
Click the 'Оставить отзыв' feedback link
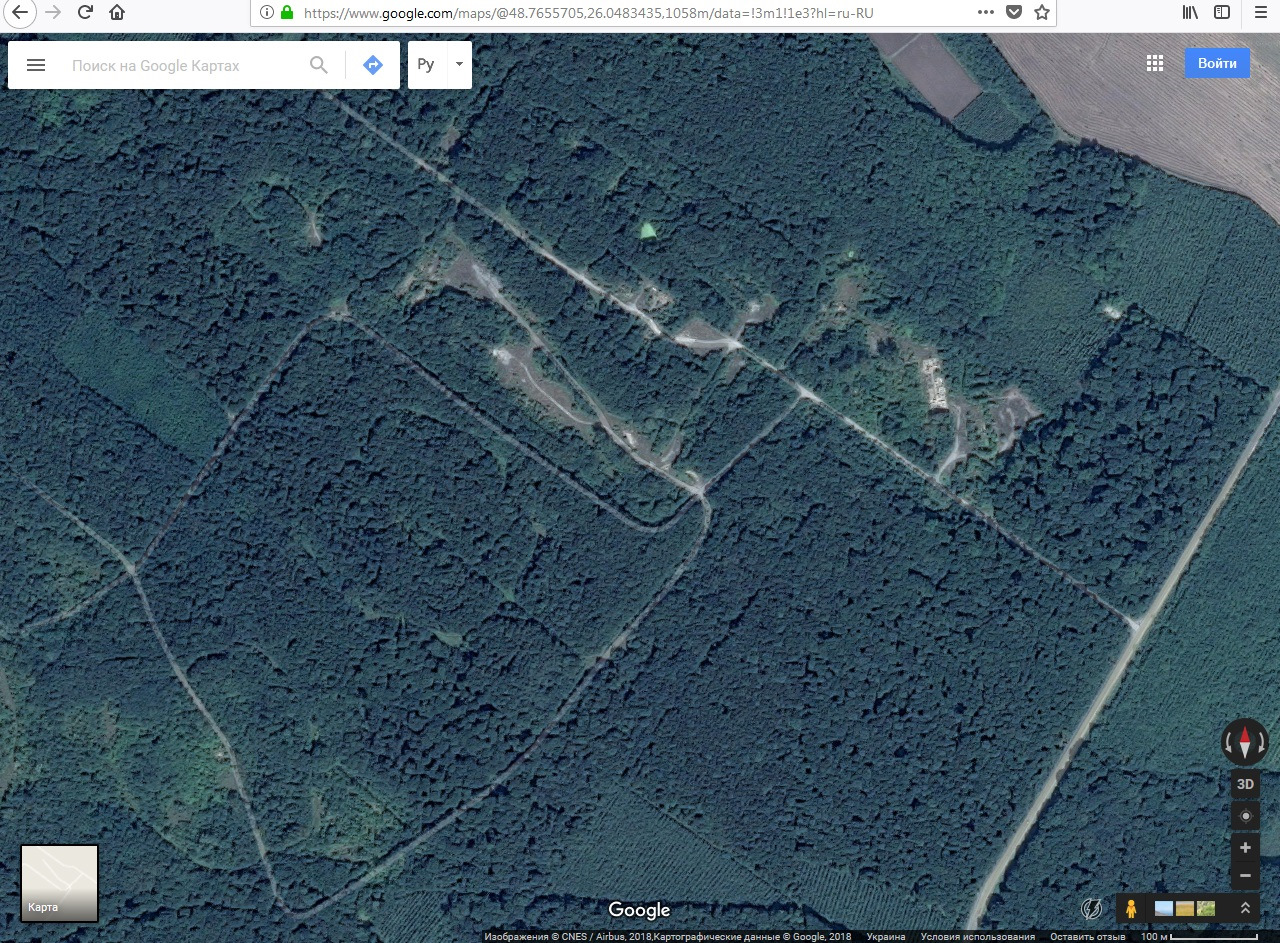pyautogui.click(x=1088, y=937)
